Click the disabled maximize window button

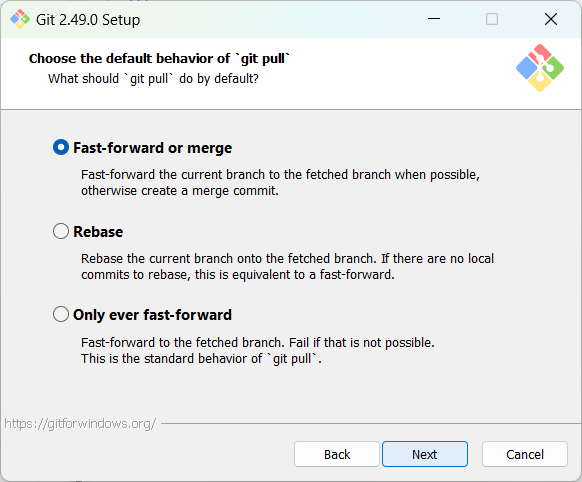(x=492, y=19)
